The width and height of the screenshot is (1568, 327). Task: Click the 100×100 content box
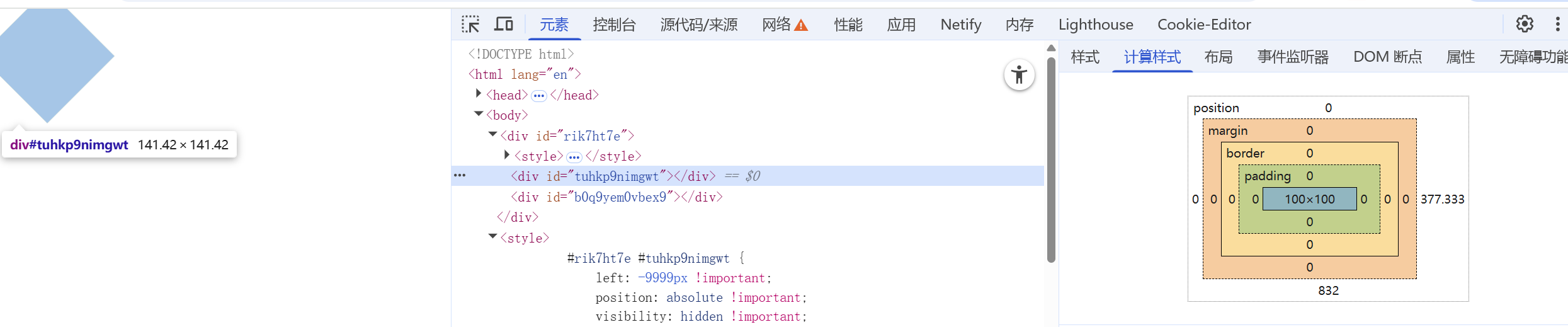pyautogui.click(x=1309, y=199)
